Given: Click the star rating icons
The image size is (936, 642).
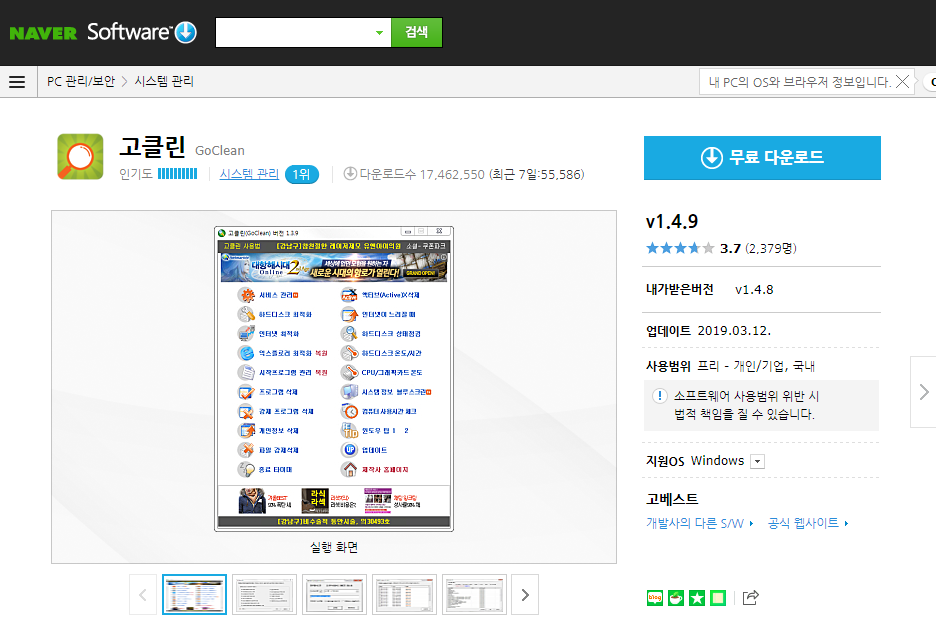Looking at the screenshot, I should [x=680, y=248].
